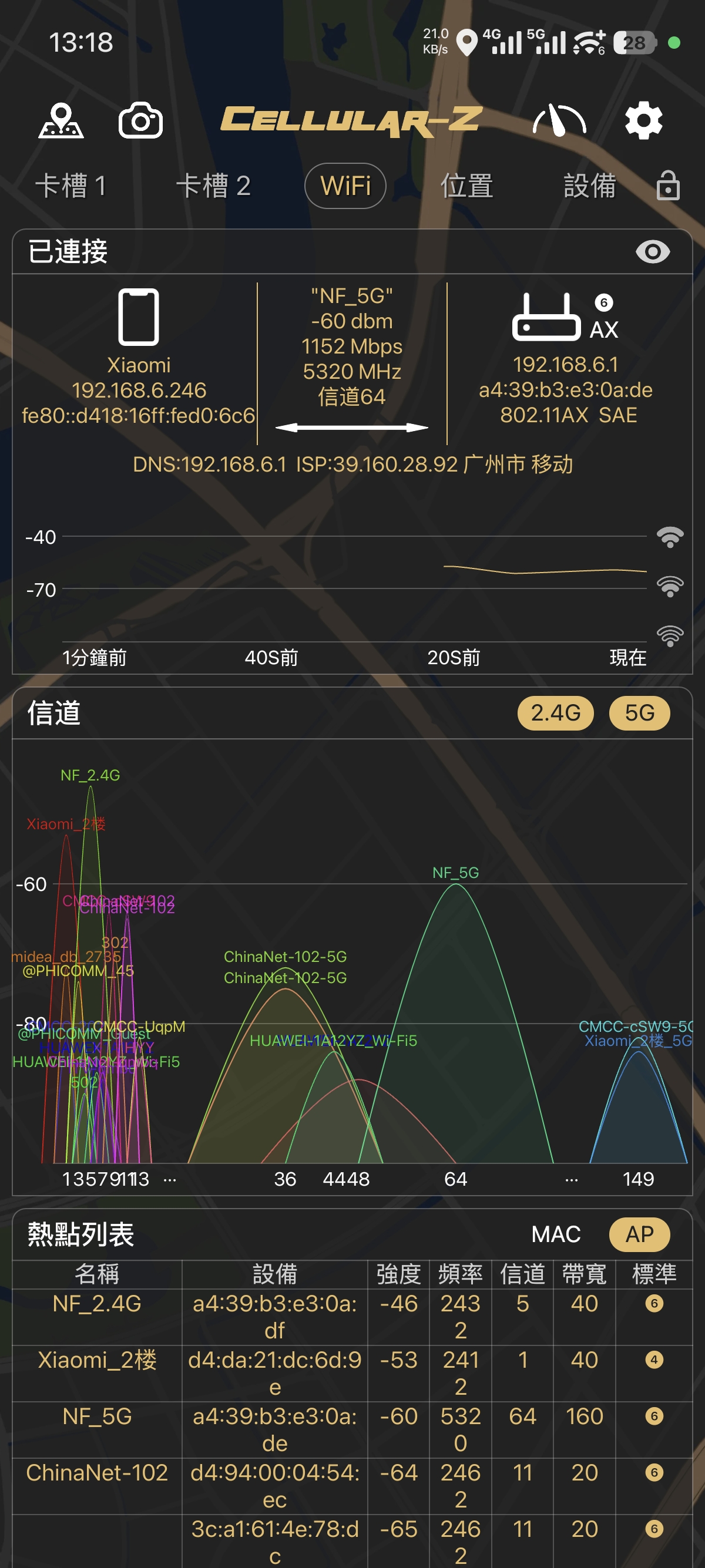Switch to the 位置 tab
The width and height of the screenshot is (705, 1568).
467,186
